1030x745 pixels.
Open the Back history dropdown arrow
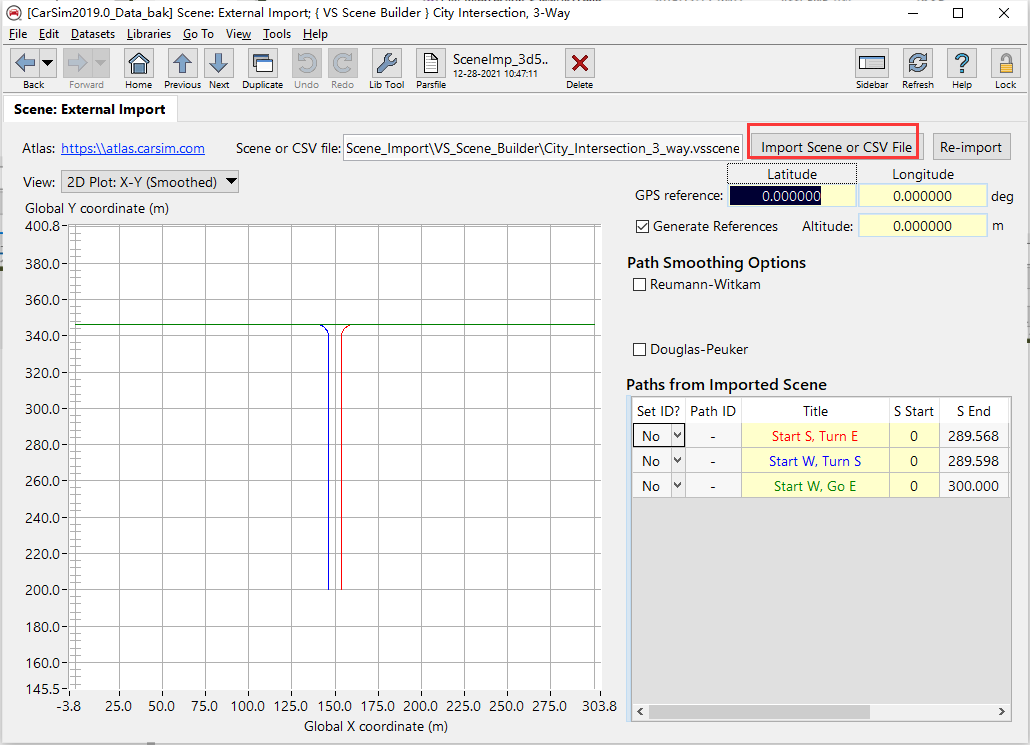[48, 64]
